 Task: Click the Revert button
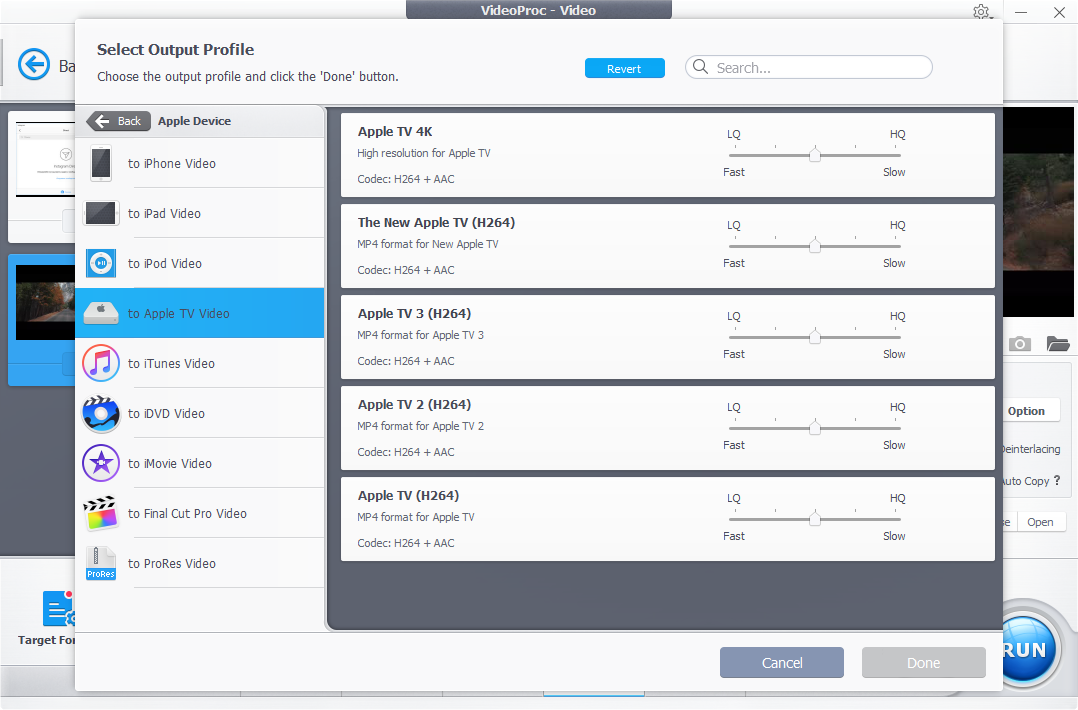coord(624,68)
